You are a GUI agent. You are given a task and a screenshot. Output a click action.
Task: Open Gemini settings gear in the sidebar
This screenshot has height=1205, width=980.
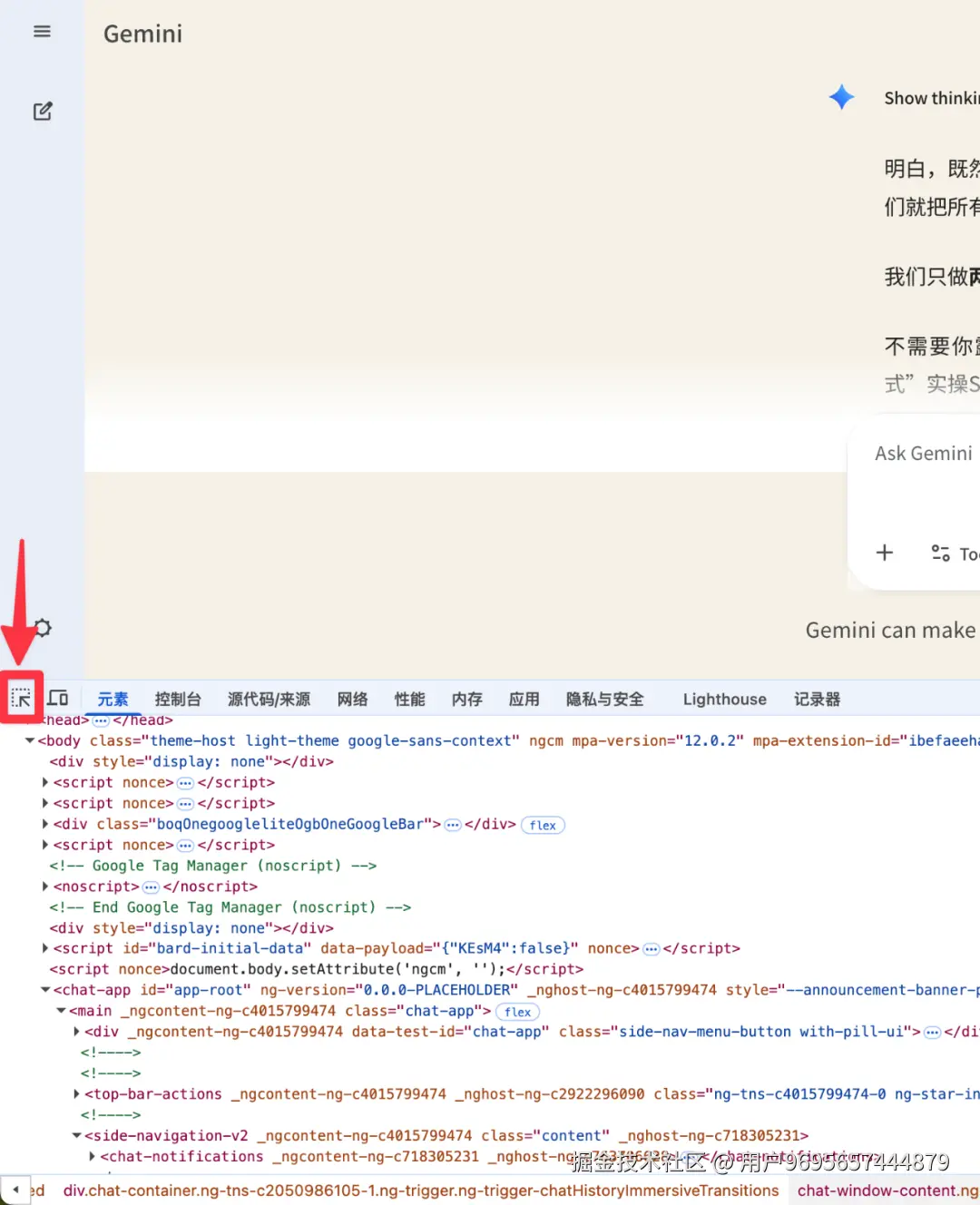click(x=42, y=628)
